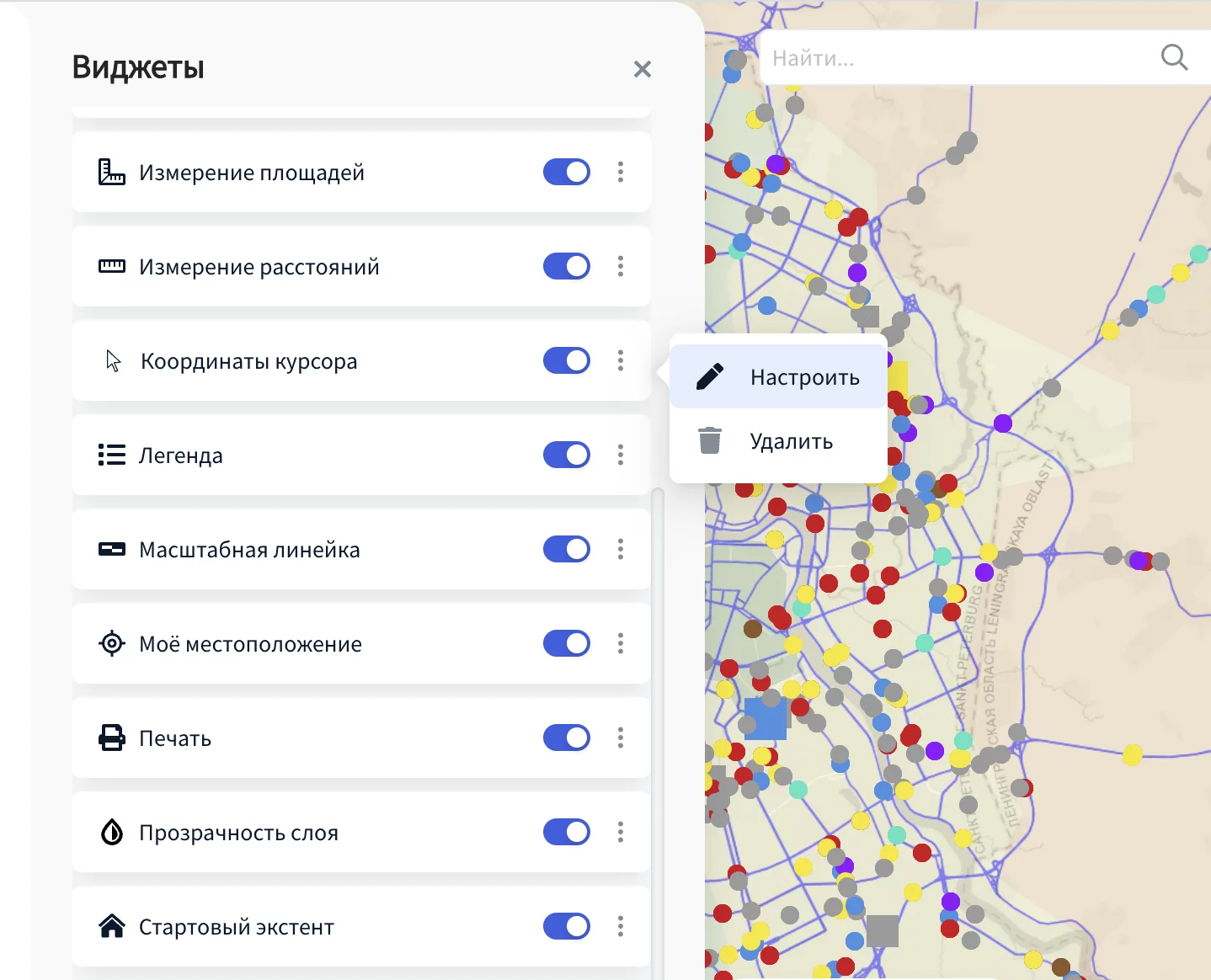Open three-dot menu for Масштабная линейка

click(x=621, y=550)
